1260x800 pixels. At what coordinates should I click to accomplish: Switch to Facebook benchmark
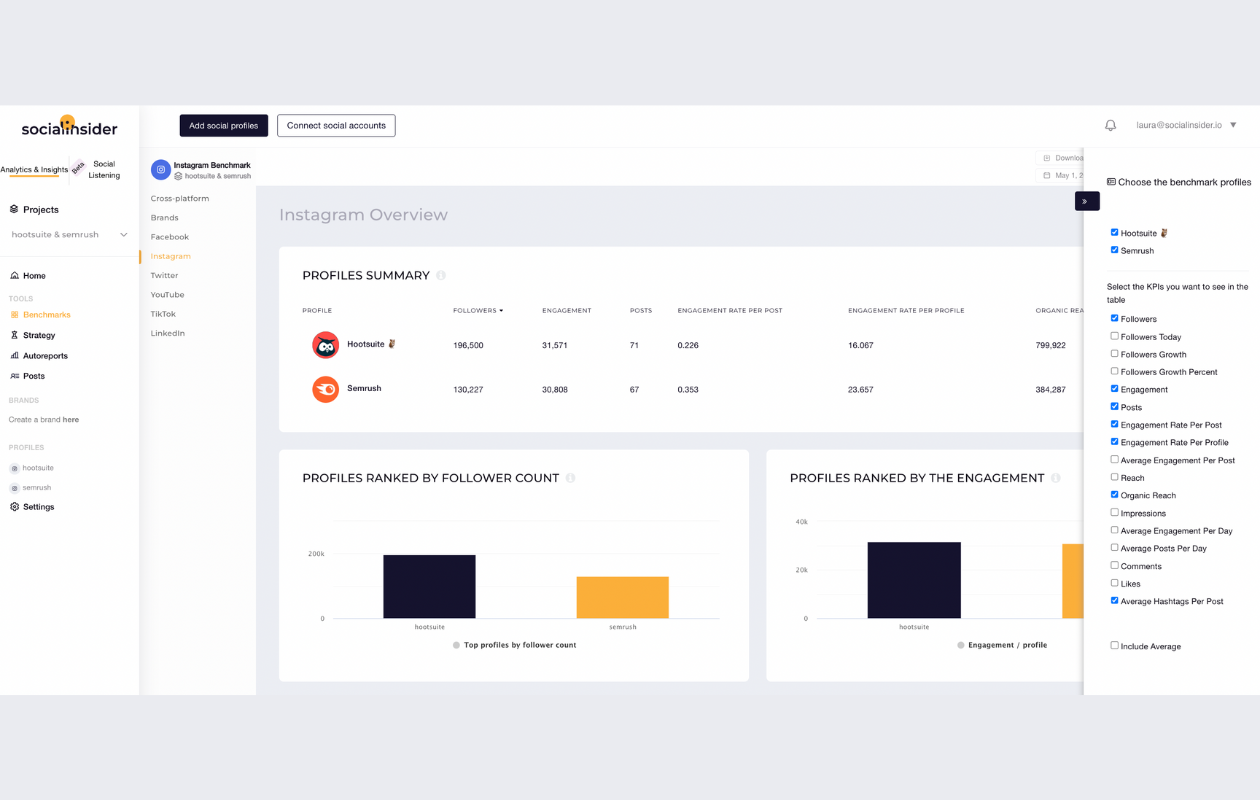coord(170,237)
